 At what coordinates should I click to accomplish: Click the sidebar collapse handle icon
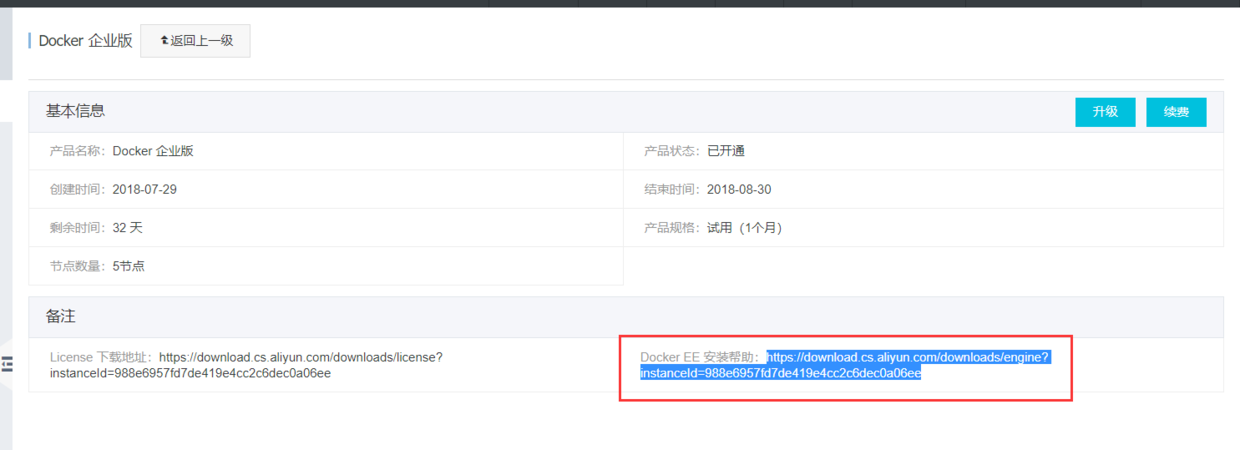6,365
